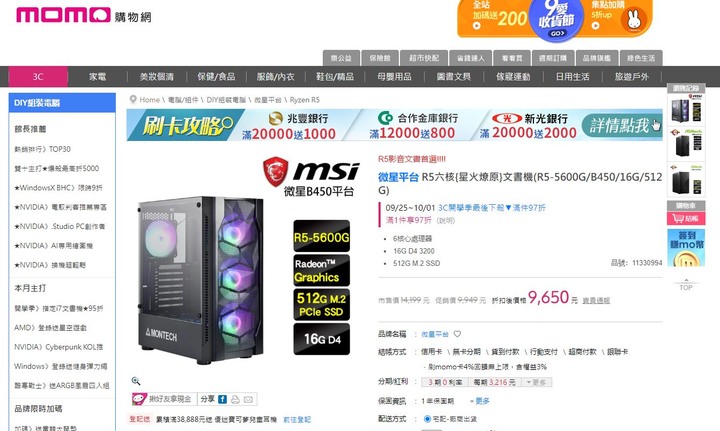Image resolution: width=720 pixels, height=431 pixels.
Task: Open the 3C category tab
Action: [x=38, y=77]
